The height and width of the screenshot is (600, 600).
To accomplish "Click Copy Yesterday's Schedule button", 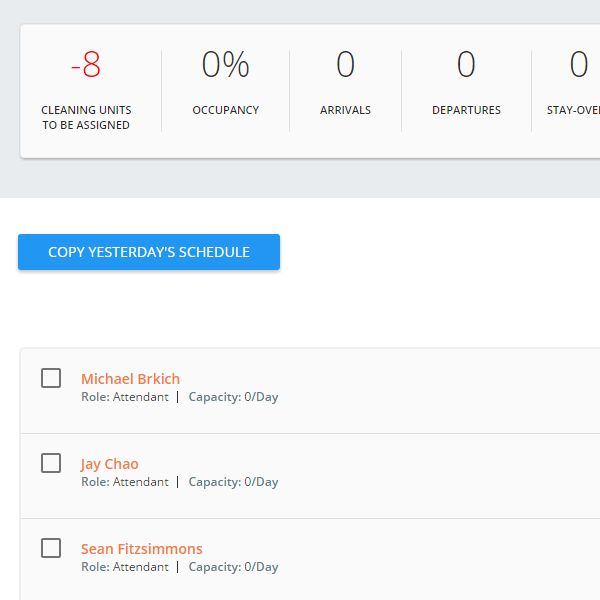I will click(149, 252).
